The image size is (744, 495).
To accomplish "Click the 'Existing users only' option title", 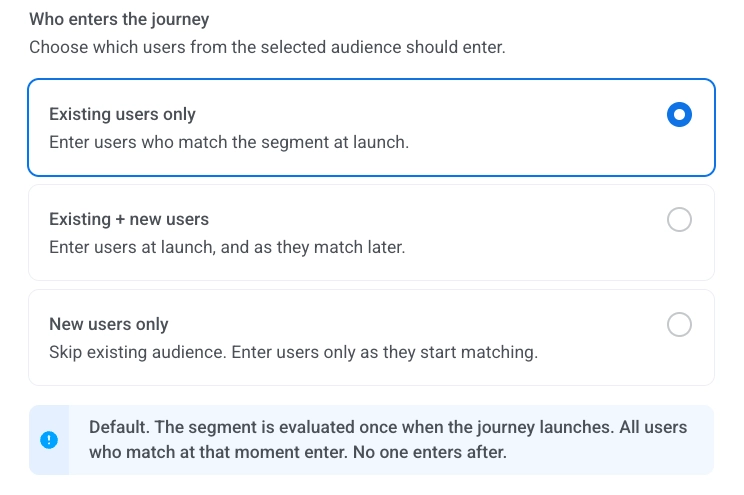I will pos(122,114).
